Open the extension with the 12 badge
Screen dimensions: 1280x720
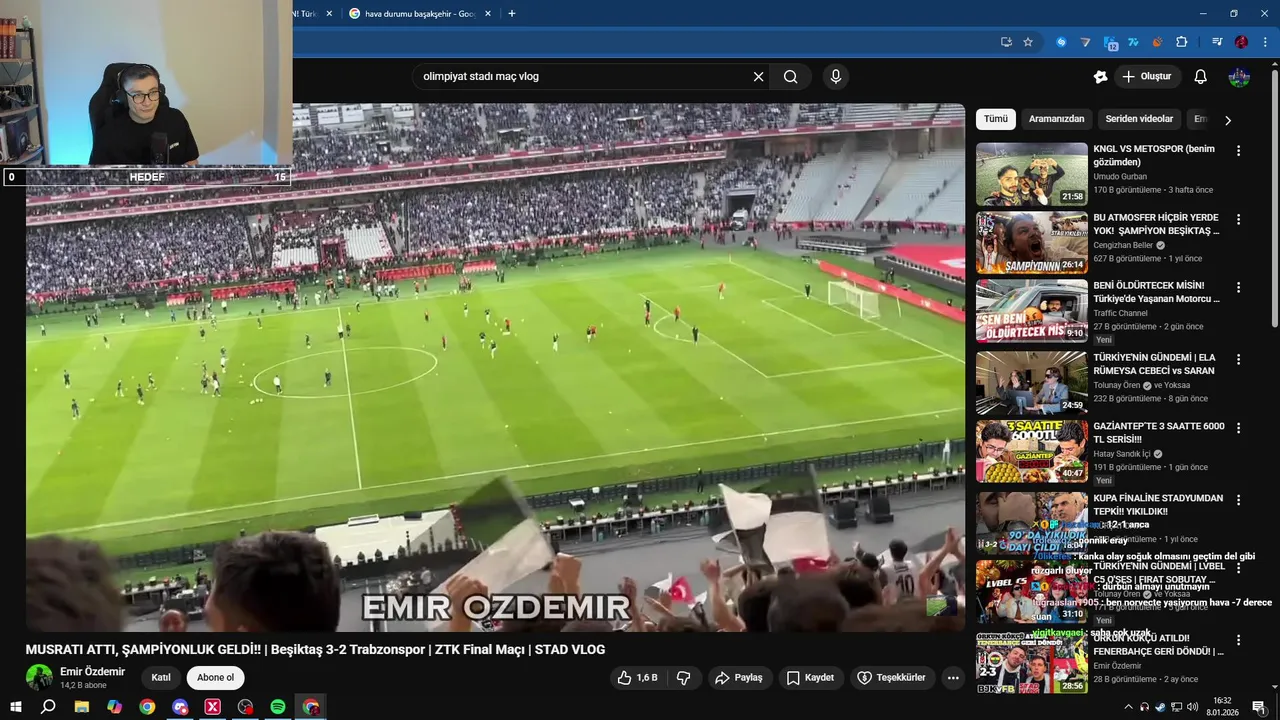click(1110, 43)
